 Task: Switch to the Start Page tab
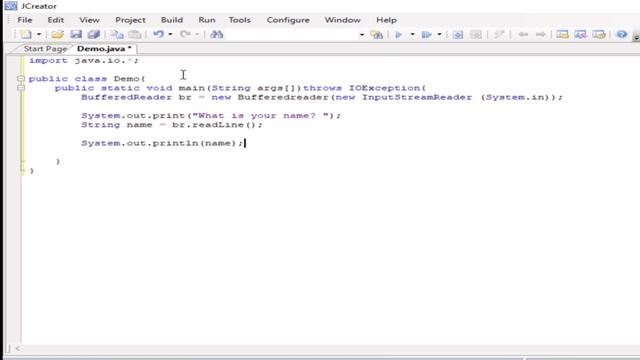[x=45, y=49]
